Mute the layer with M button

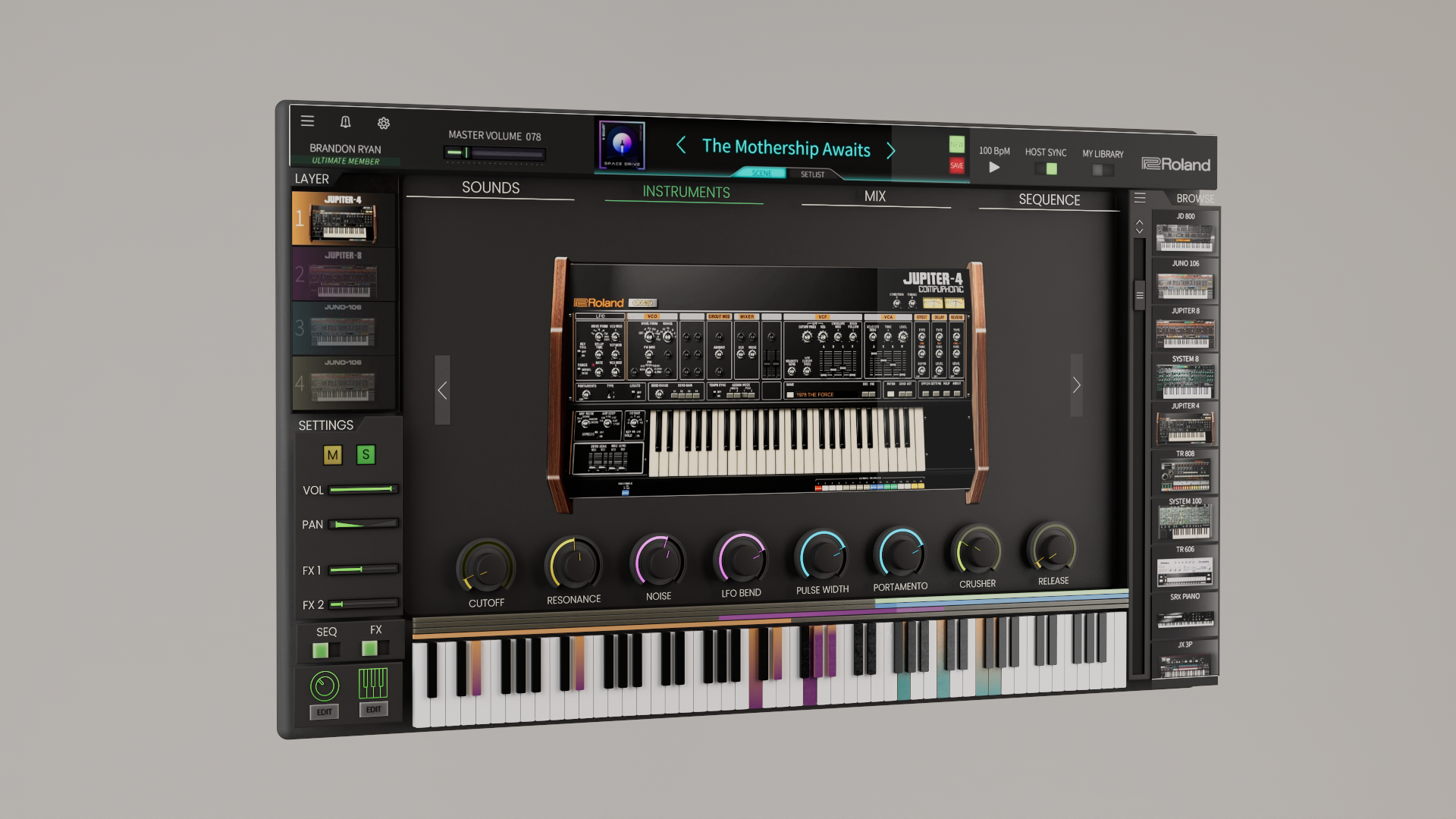pyautogui.click(x=332, y=455)
